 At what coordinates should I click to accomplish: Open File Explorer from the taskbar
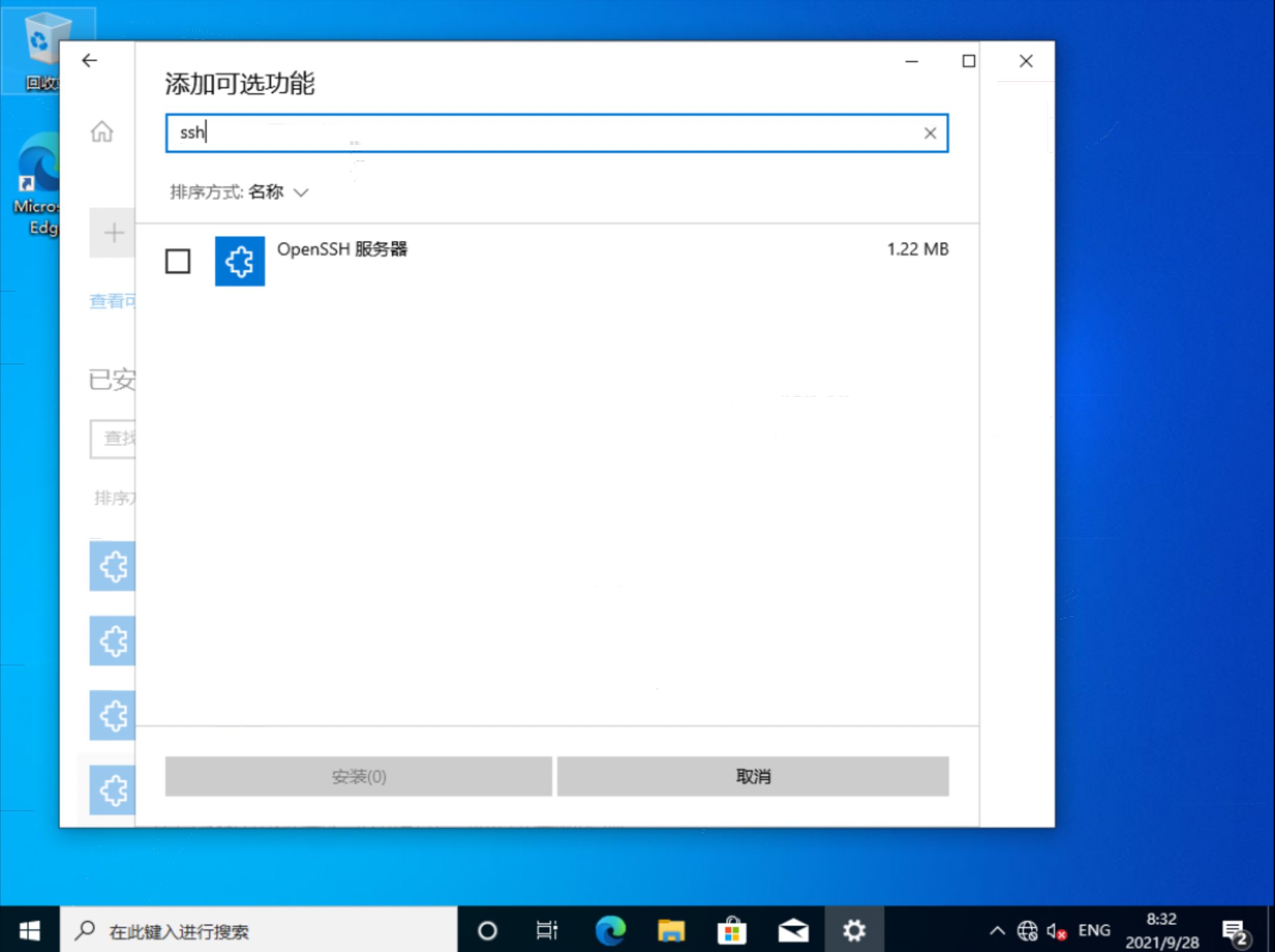[x=671, y=930]
